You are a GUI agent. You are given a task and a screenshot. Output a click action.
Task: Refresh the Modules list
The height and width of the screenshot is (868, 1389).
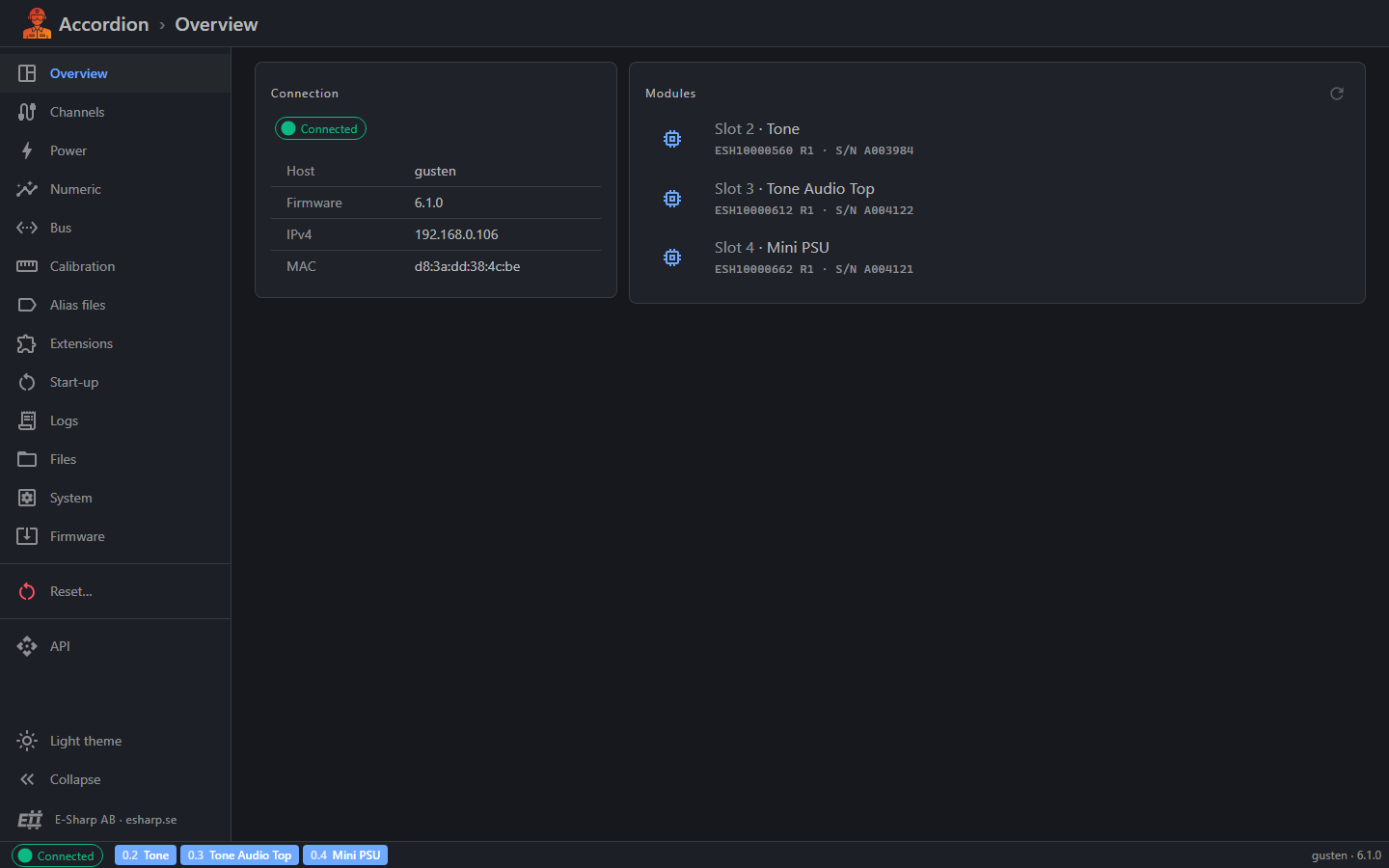1337,94
